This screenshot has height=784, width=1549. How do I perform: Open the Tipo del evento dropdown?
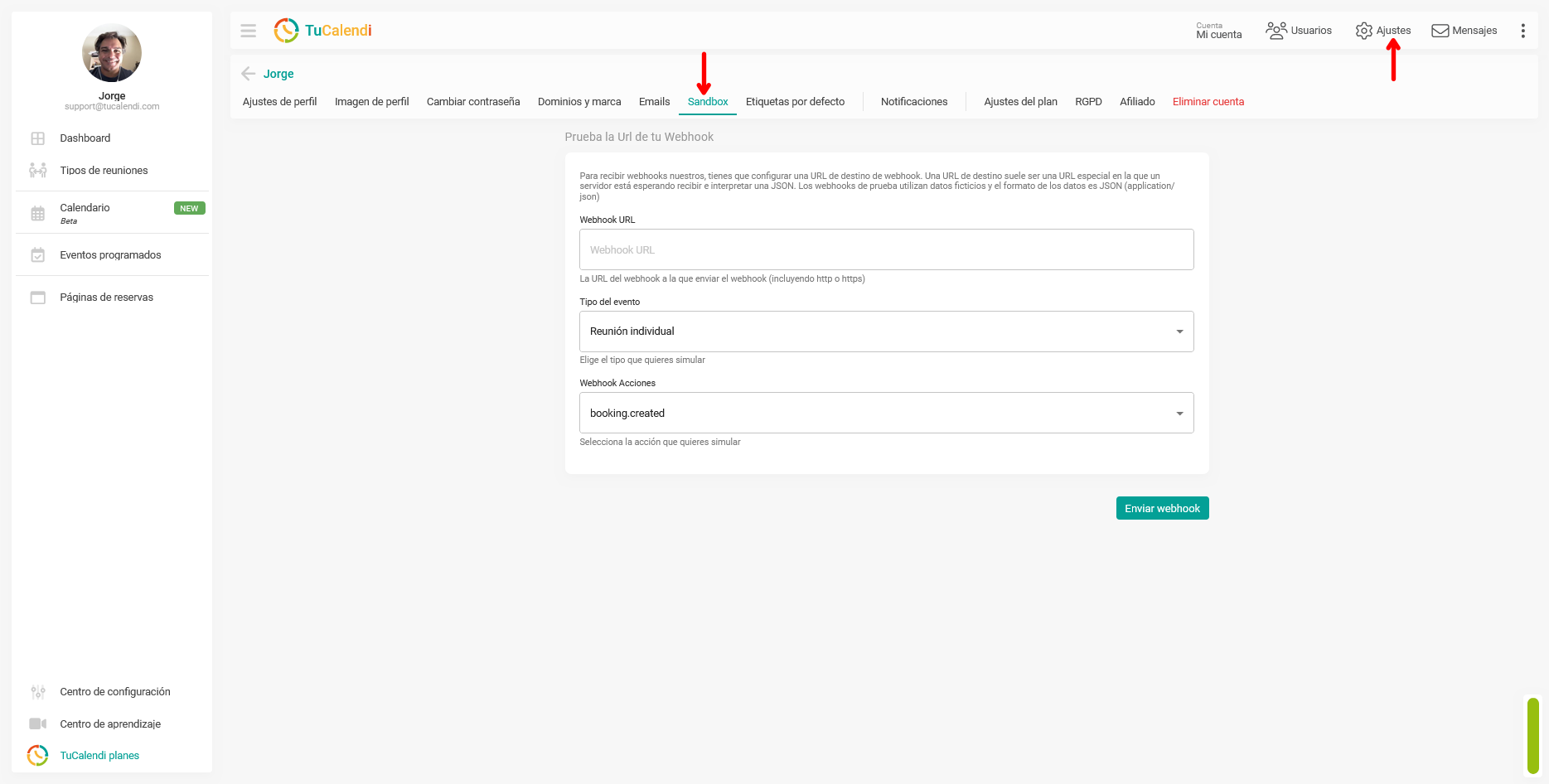(886, 332)
